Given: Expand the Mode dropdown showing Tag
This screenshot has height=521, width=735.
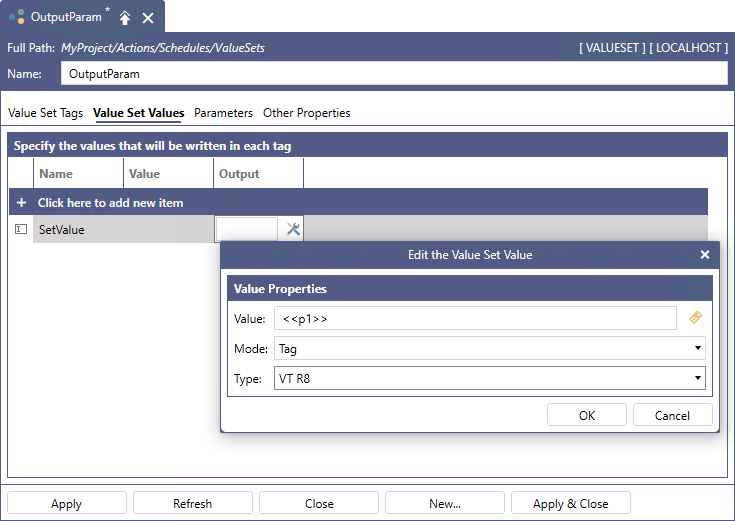Looking at the screenshot, I should point(489,349).
